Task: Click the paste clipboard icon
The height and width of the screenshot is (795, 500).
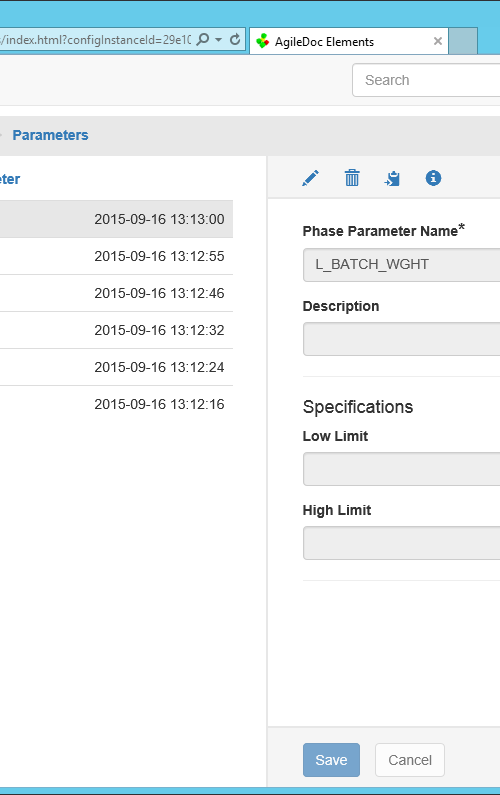Action: [x=392, y=178]
